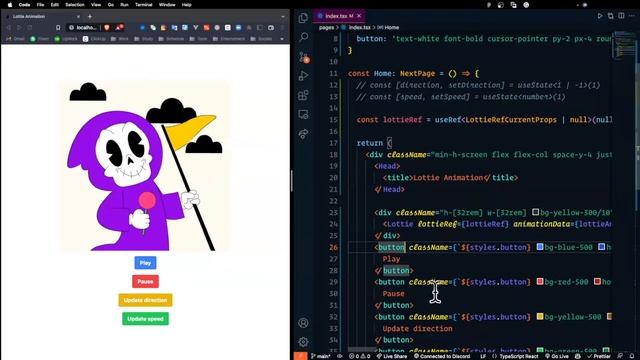This screenshot has height=360, width=640.
Task: Select the index.tsx editor tab
Action: [x=338, y=16]
